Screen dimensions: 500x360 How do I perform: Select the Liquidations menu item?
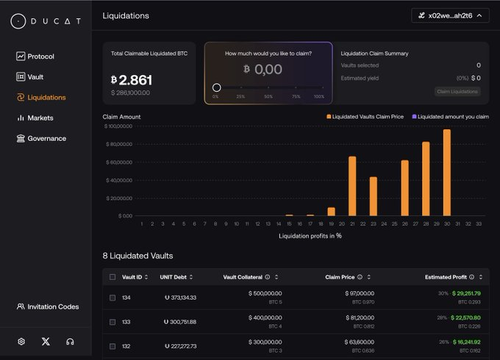coord(41,97)
